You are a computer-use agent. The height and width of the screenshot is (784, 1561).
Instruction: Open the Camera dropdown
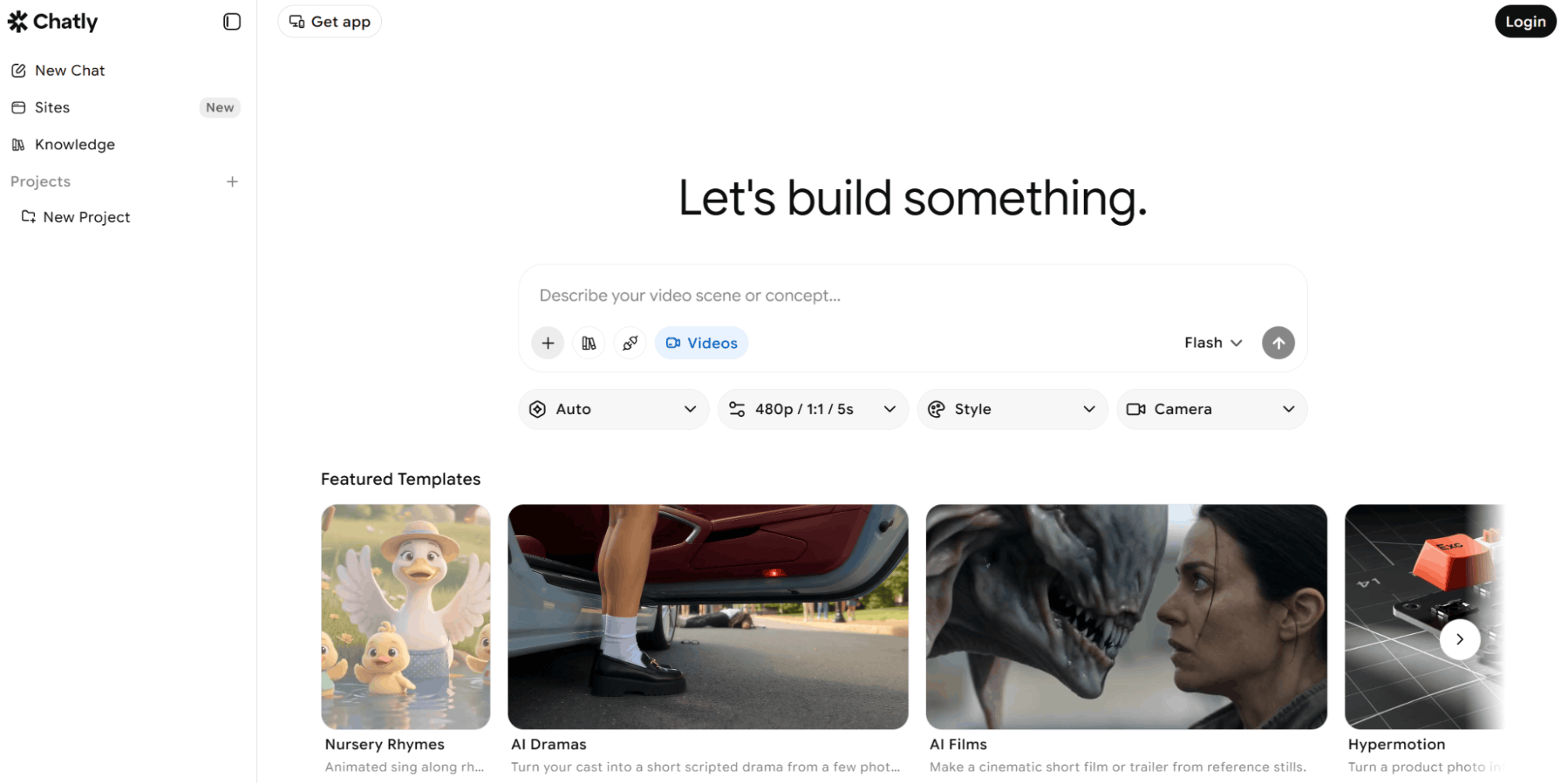tap(1212, 409)
